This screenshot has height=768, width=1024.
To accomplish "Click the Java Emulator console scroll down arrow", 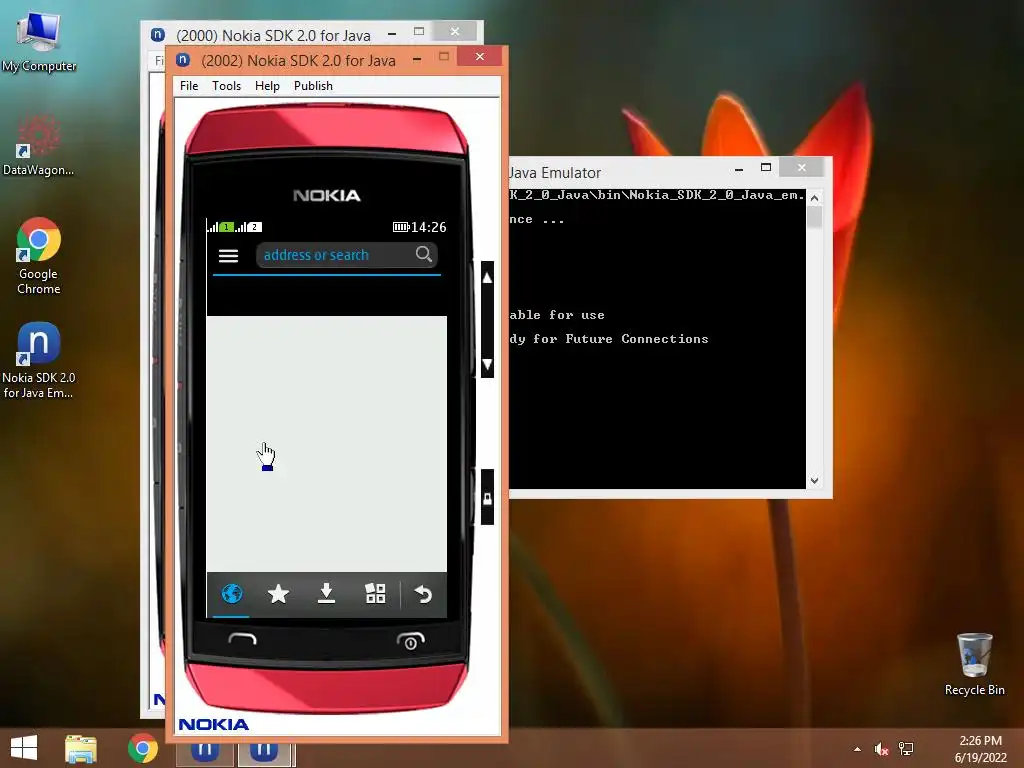I will (x=814, y=481).
